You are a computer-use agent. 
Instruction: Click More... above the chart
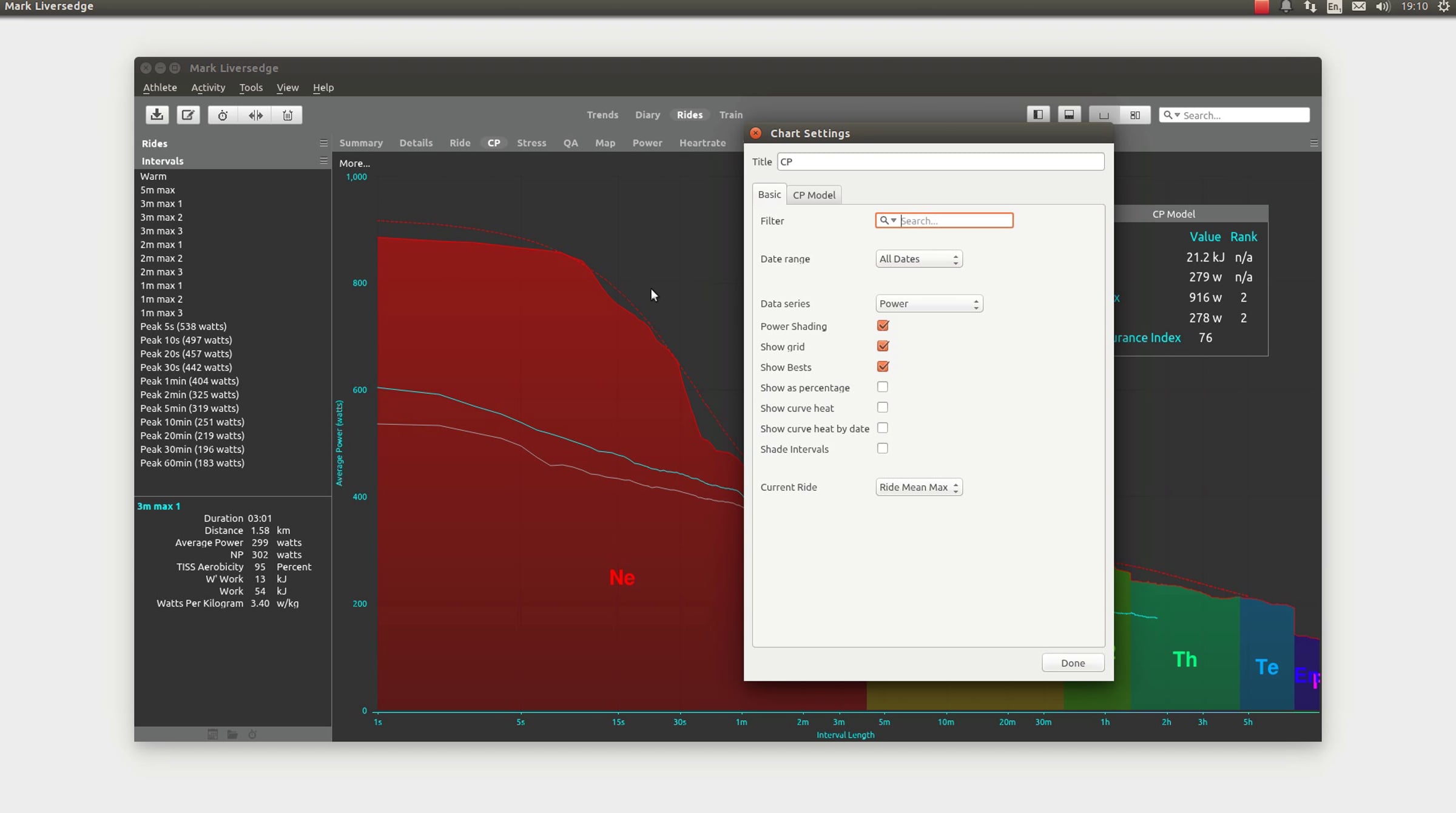click(x=354, y=163)
